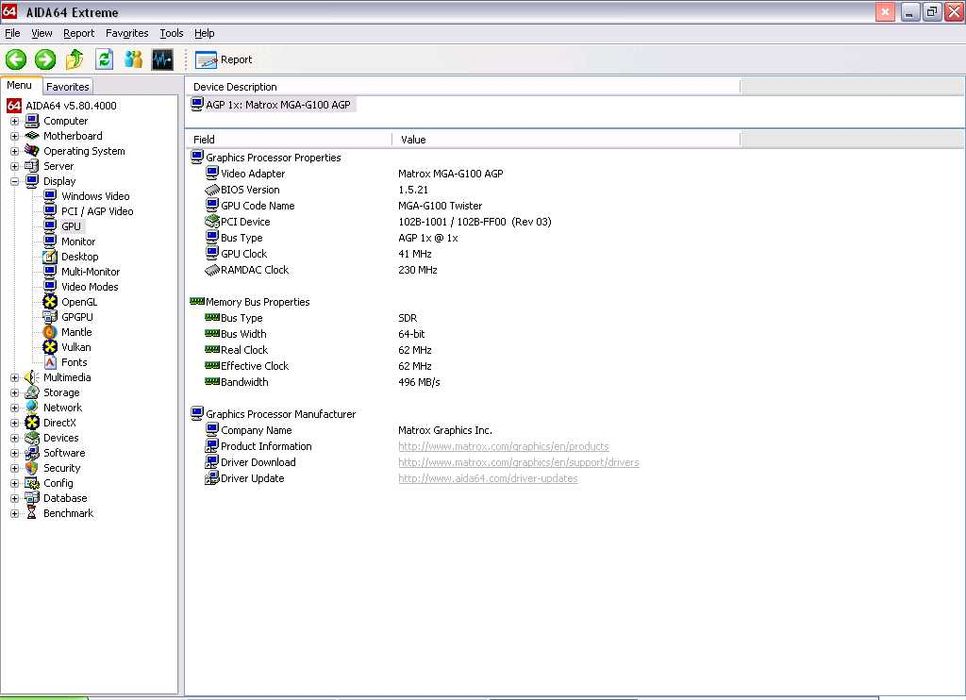Click the Mantle icon in tree
Image resolution: width=966 pixels, height=700 pixels.
pyautogui.click(x=50, y=332)
